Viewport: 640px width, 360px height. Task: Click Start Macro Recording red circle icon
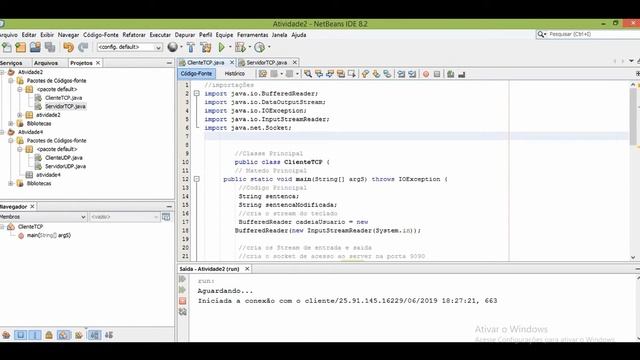coord(426,74)
